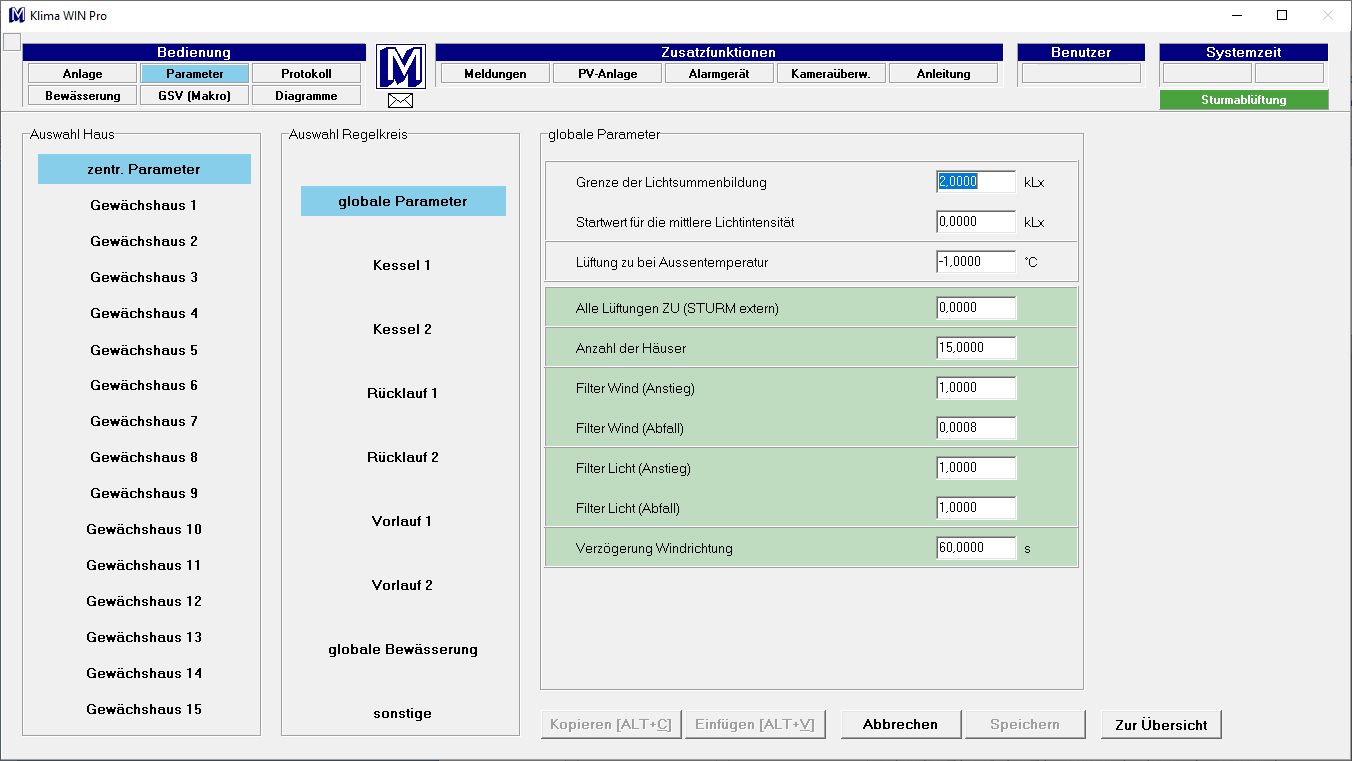Open the Diagramme view
Screen dimensions: 1352x761
(306, 94)
